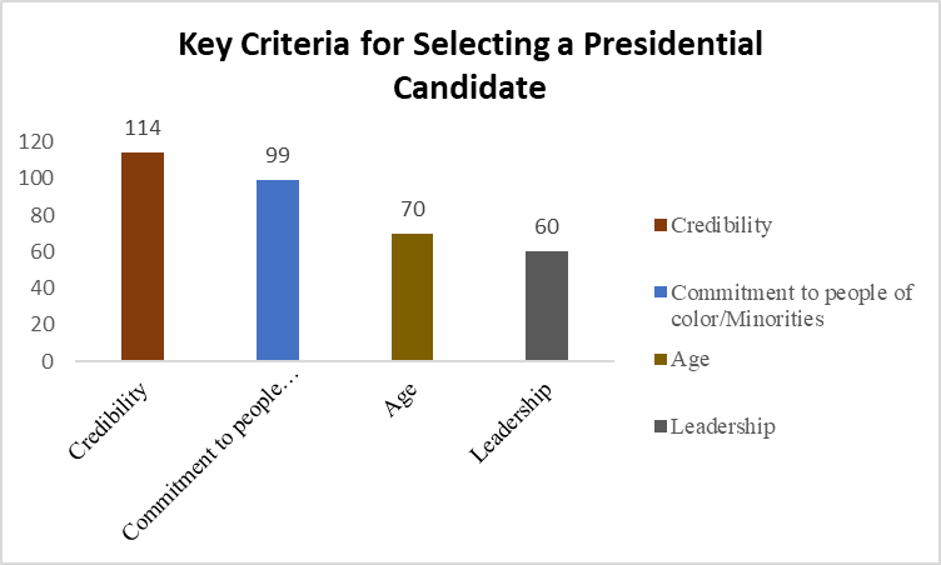Select the olive Age legend swatch
The height and width of the screenshot is (566, 941).
[x=658, y=360]
